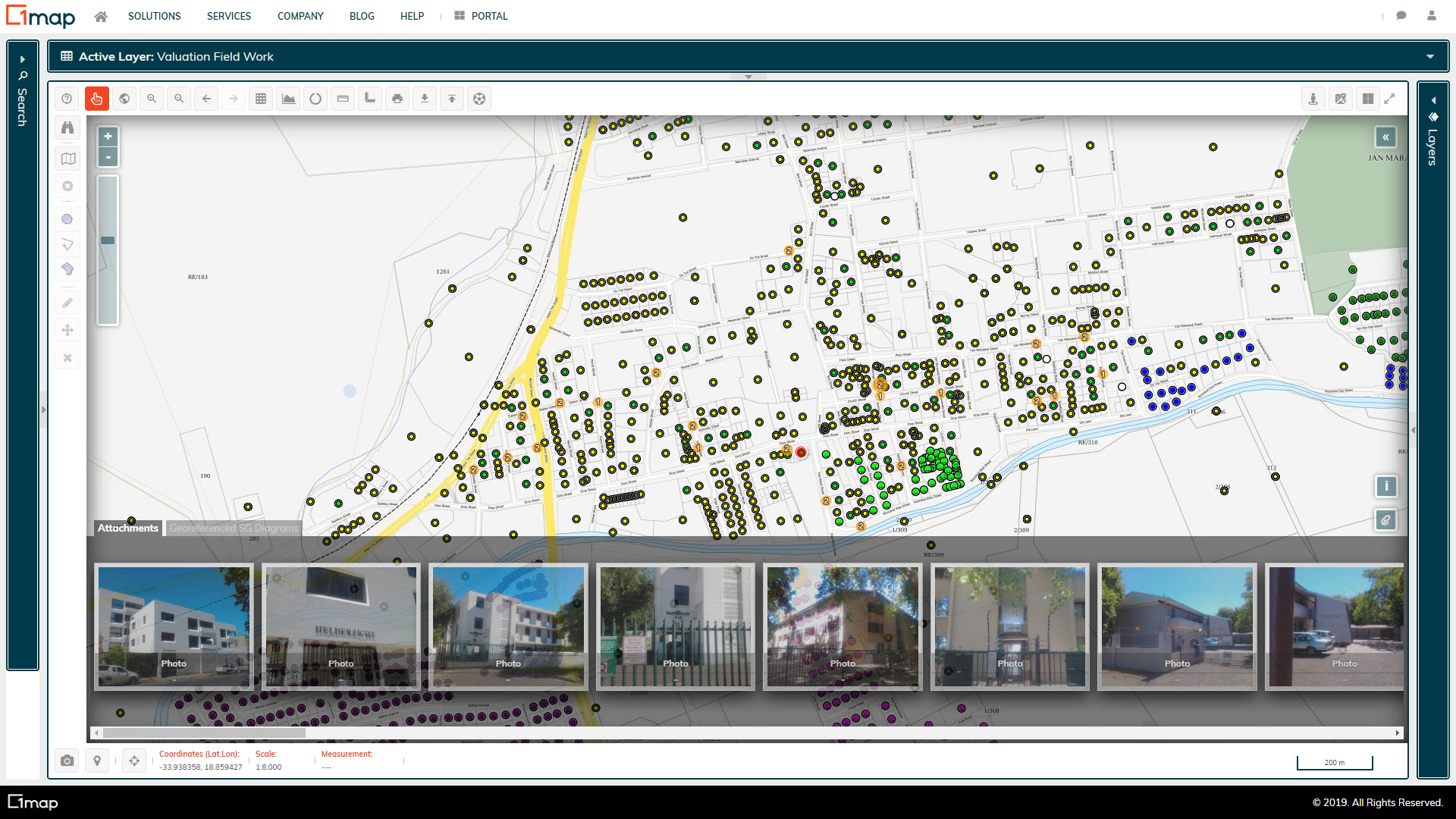This screenshot has width=1456, height=819.
Task: Activate the toolbar zoom-out magnifier
Action: [179, 99]
